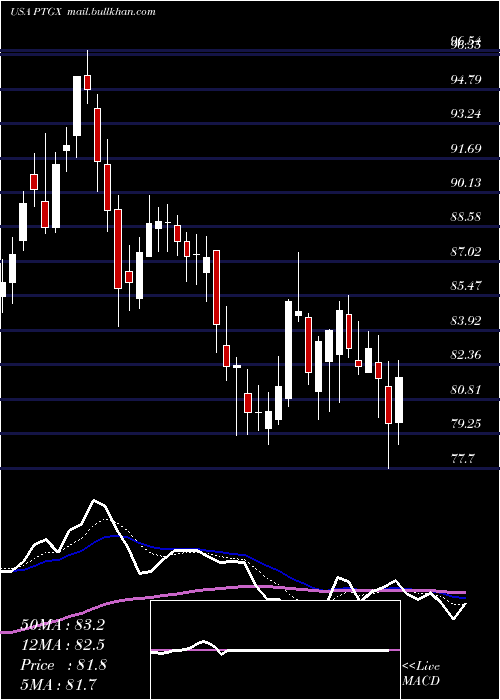Open the Live MACD inset chart

pos(275,650)
